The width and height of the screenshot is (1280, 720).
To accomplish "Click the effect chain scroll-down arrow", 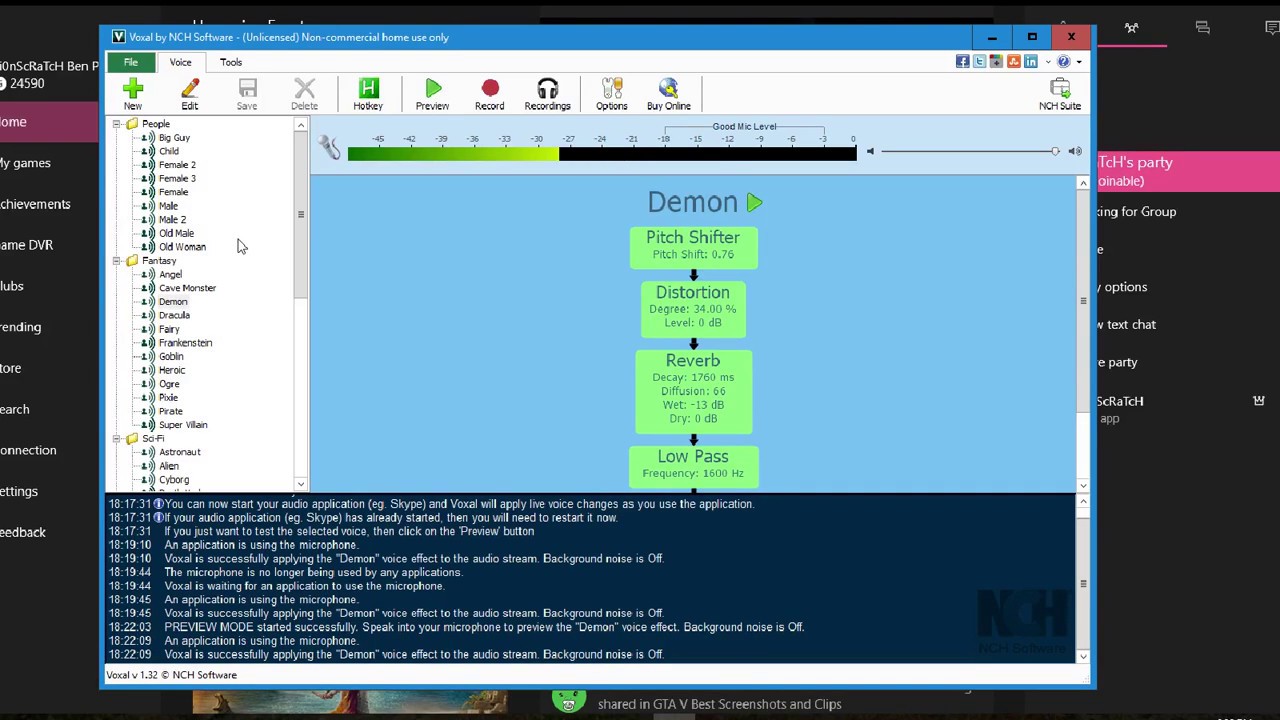I will click(x=1083, y=485).
